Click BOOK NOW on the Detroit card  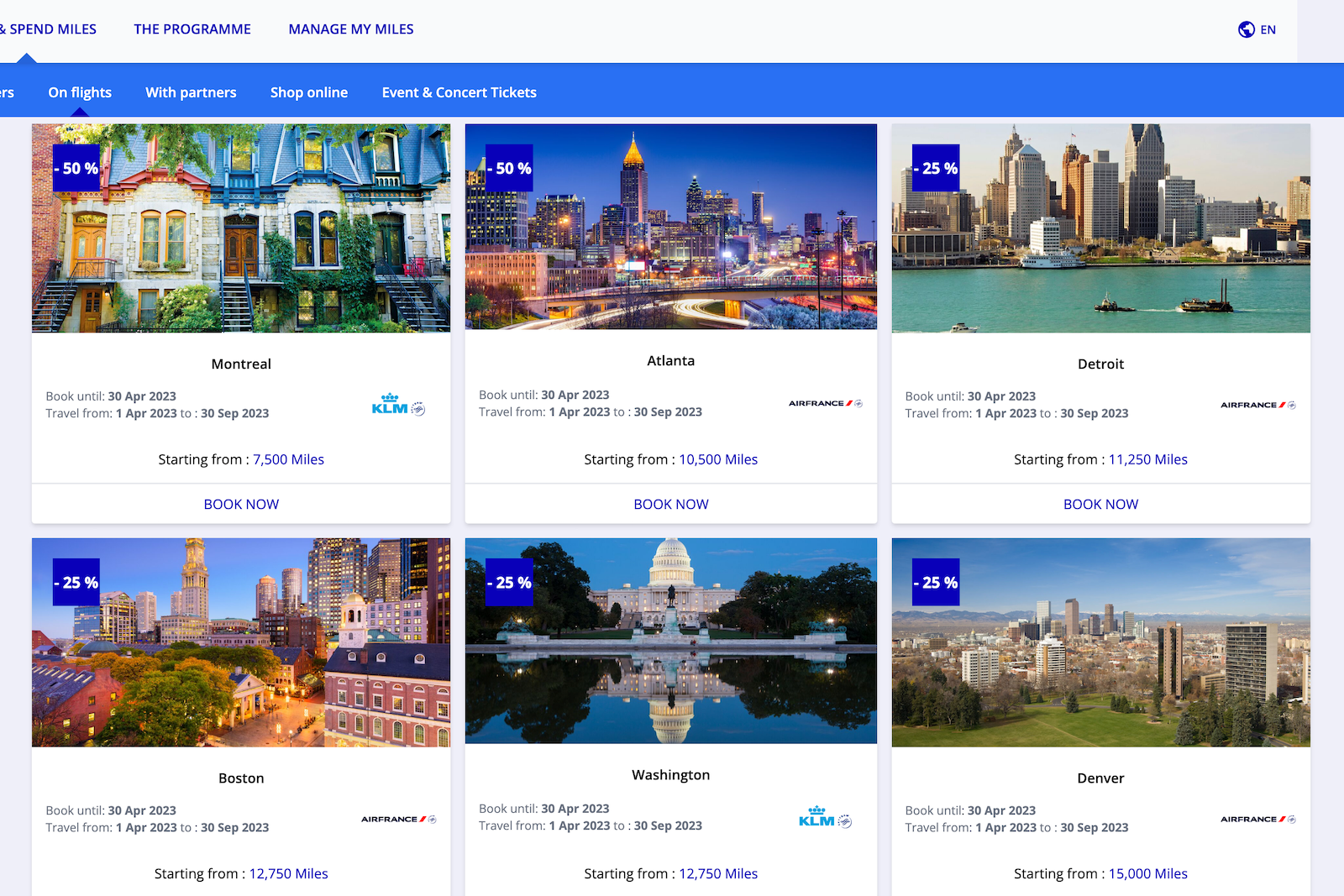[1100, 504]
